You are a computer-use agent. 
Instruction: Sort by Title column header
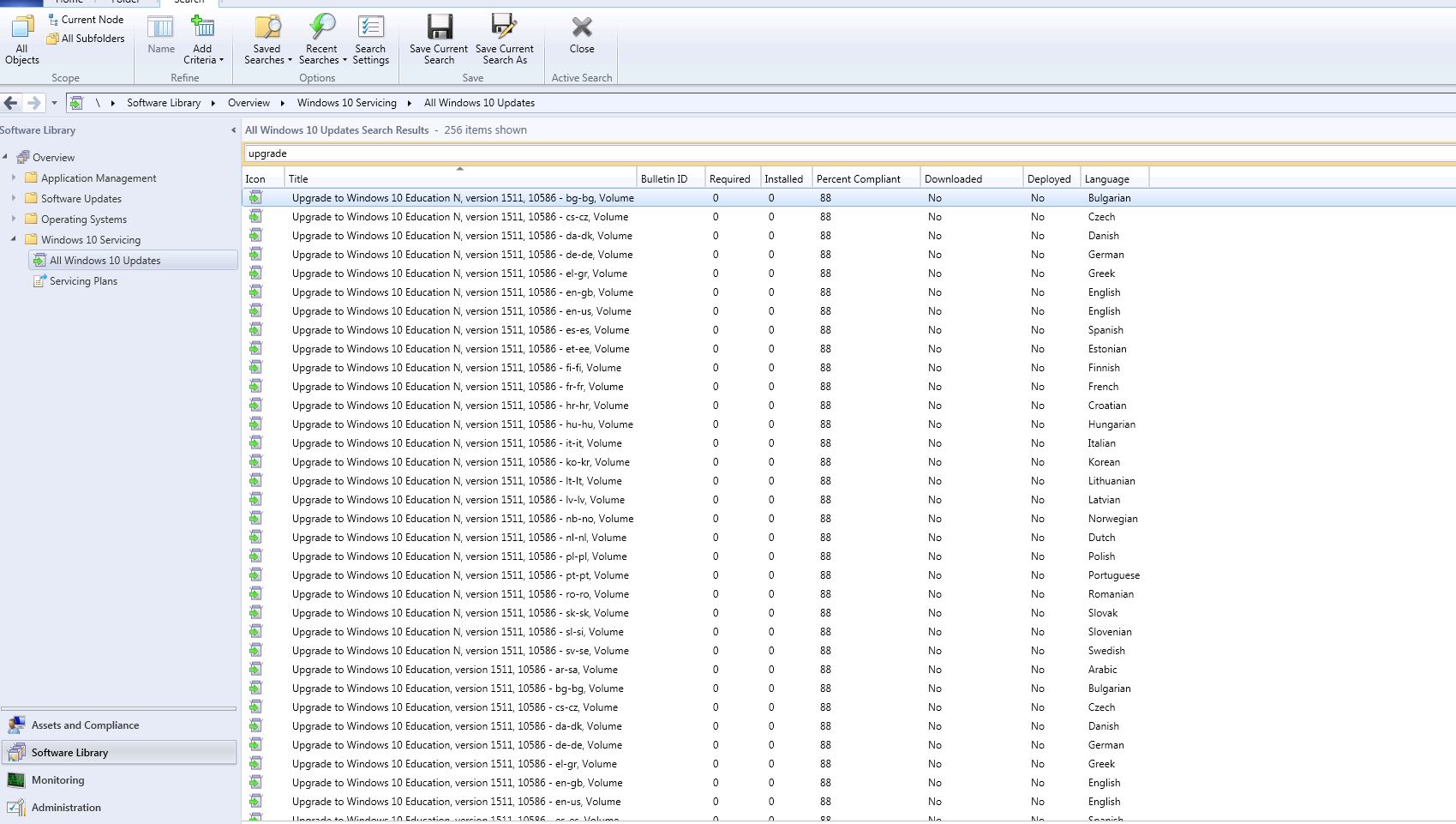460,178
